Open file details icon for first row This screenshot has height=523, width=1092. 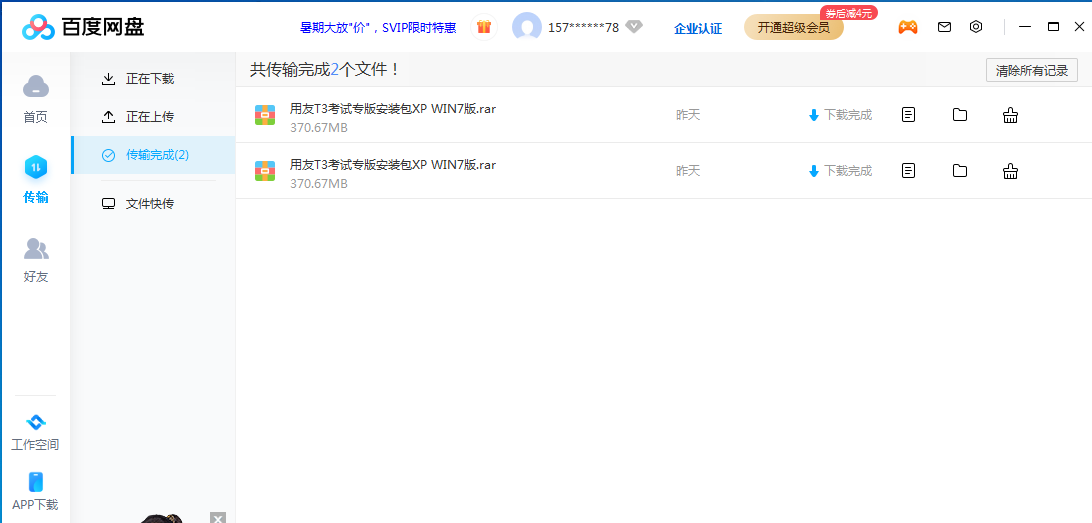(908, 115)
